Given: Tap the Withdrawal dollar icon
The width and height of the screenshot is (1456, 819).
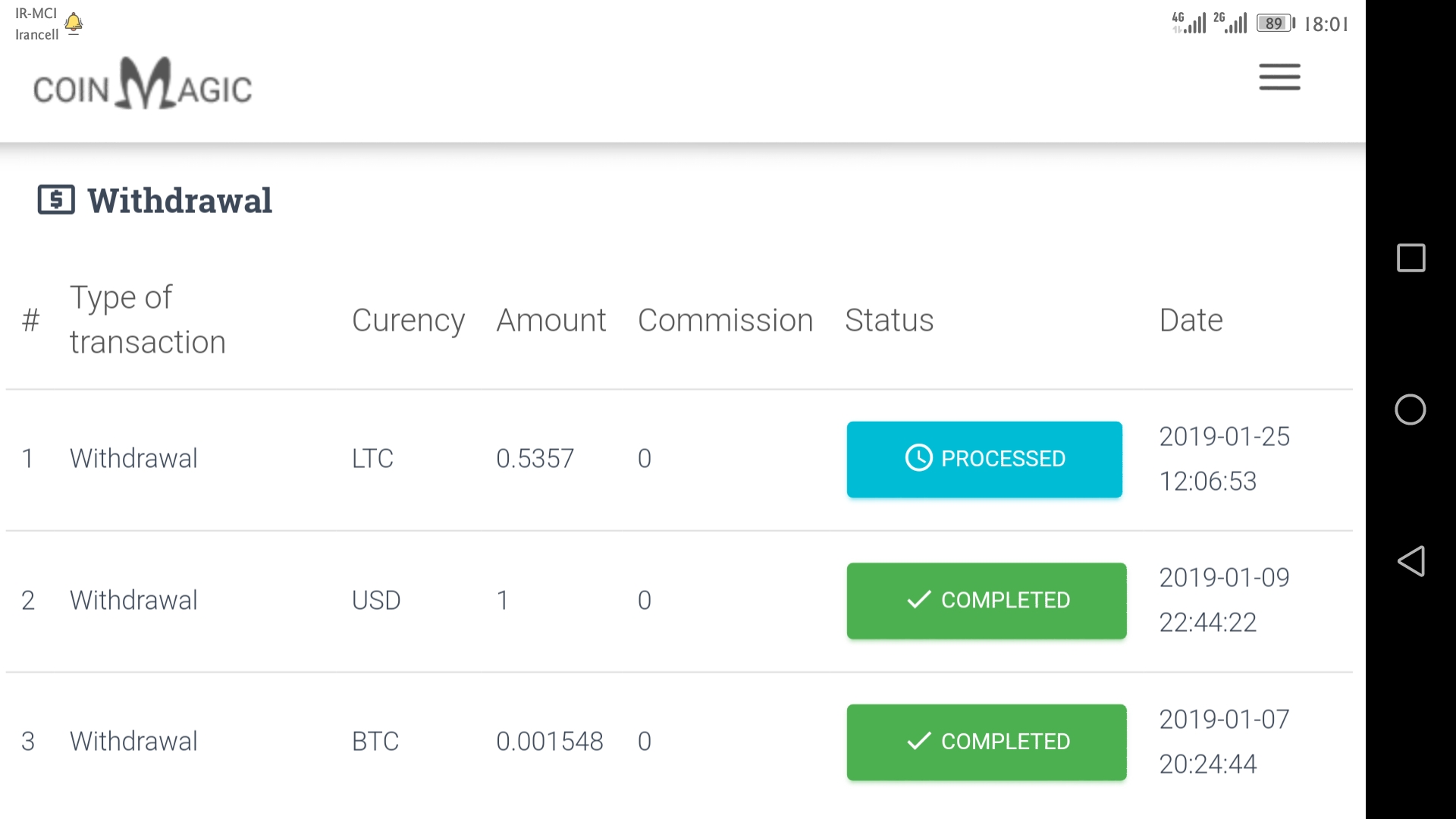Looking at the screenshot, I should click(56, 200).
